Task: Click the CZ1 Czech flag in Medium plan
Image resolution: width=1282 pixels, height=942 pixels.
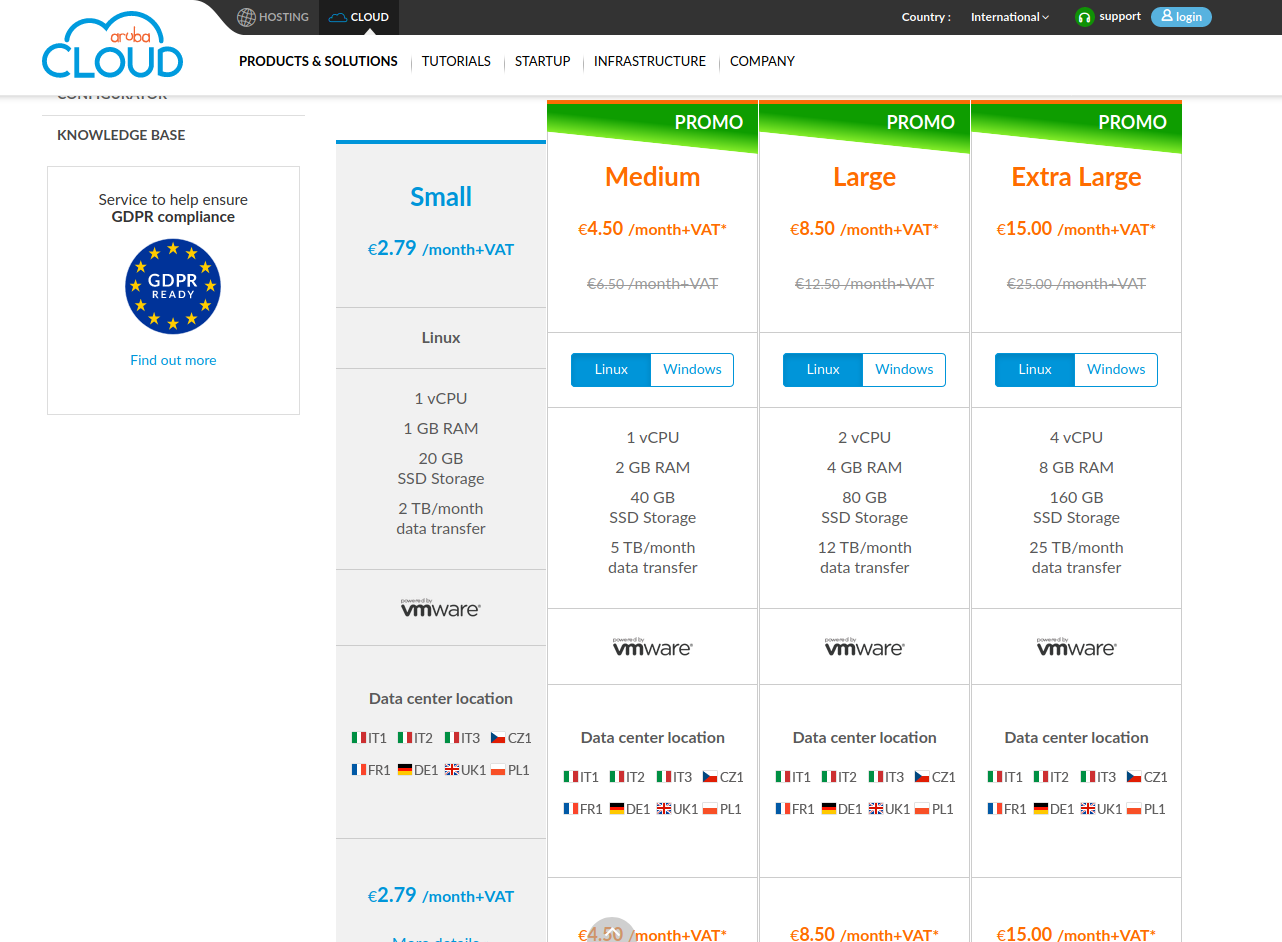Action: coord(710,777)
